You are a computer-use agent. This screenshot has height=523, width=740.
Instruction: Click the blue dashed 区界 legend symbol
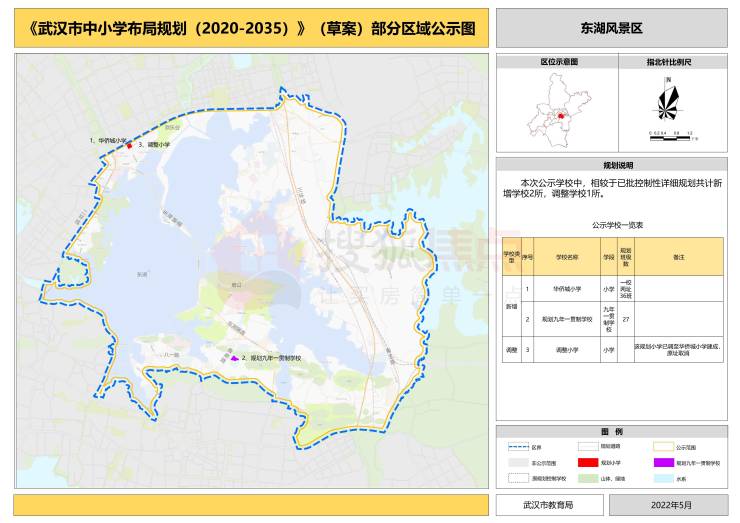[518, 447]
